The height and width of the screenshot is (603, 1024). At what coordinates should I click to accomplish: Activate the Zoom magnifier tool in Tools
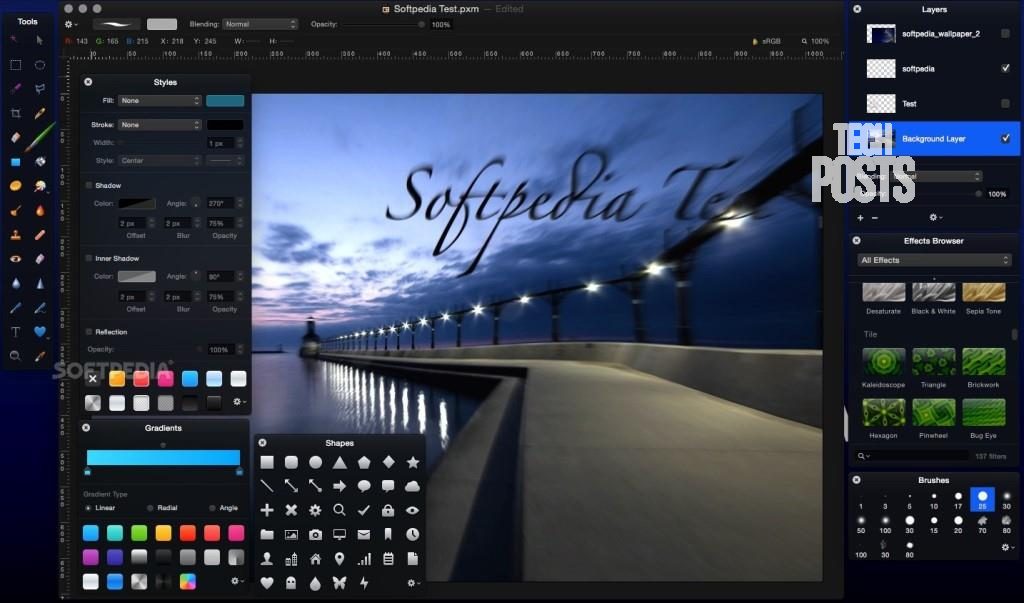16,356
